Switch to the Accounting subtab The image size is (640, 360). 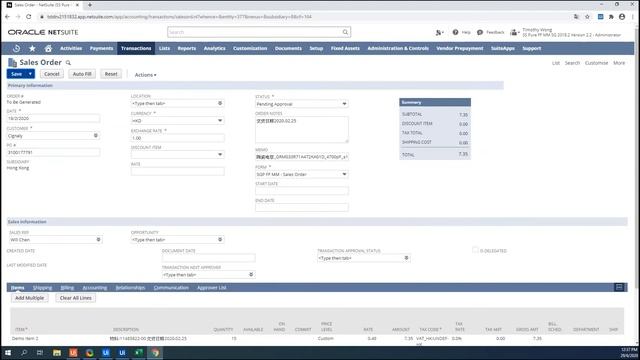point(95,288)
